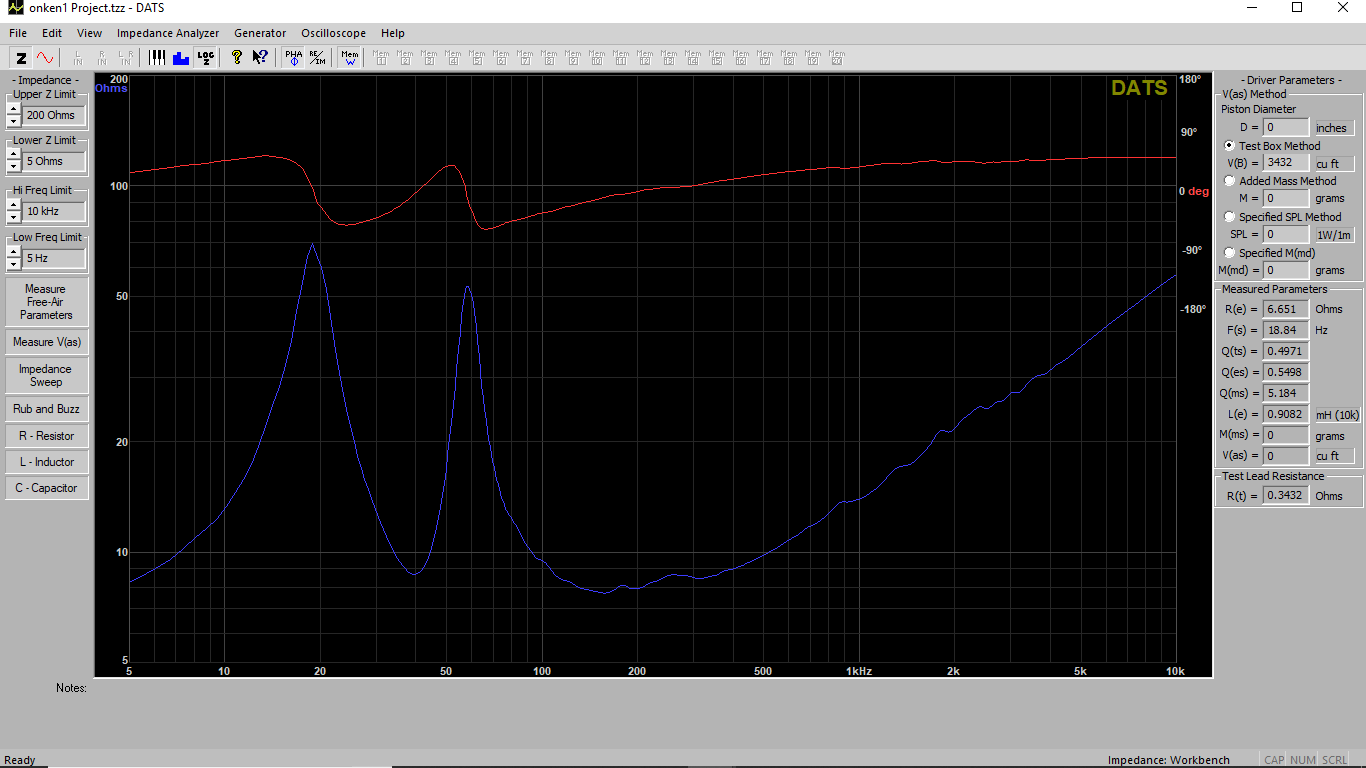1366x768 pixels.
Task: Click the Z impedance mode toolbar icon
Action: [x=21, y=58]
